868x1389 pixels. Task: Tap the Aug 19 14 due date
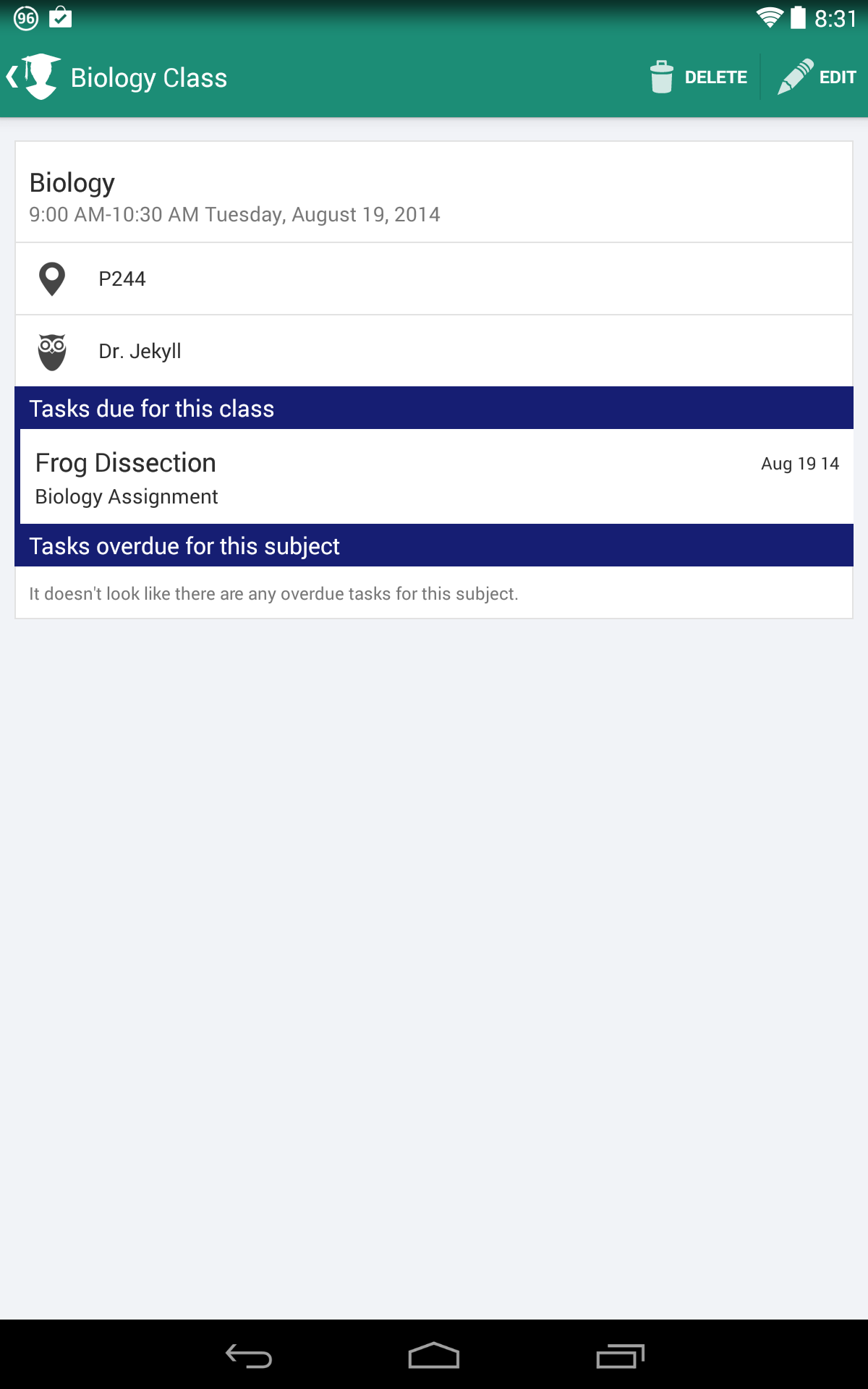pyautogui.click(x=800, y=464)
